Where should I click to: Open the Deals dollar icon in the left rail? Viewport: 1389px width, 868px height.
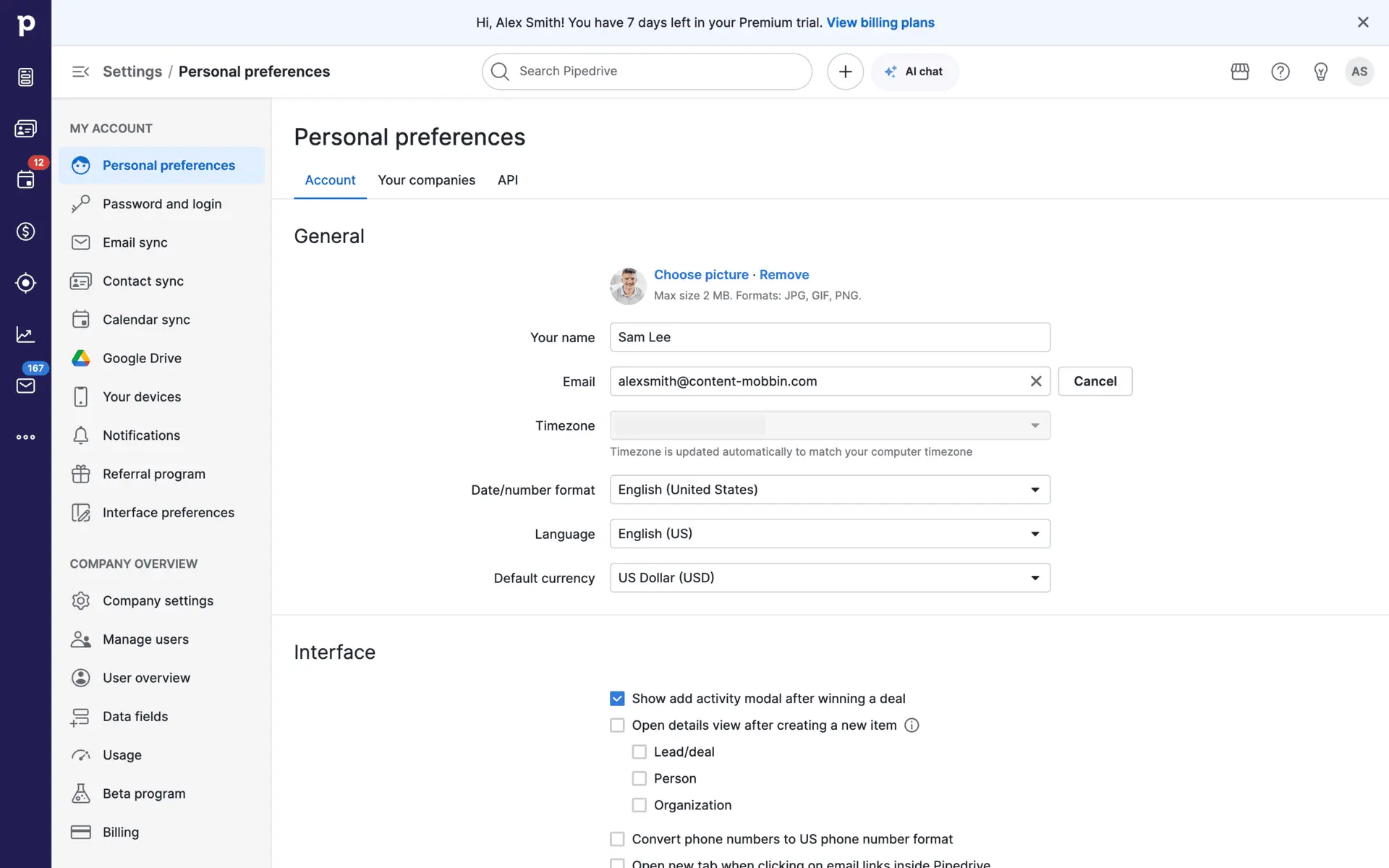25,231
